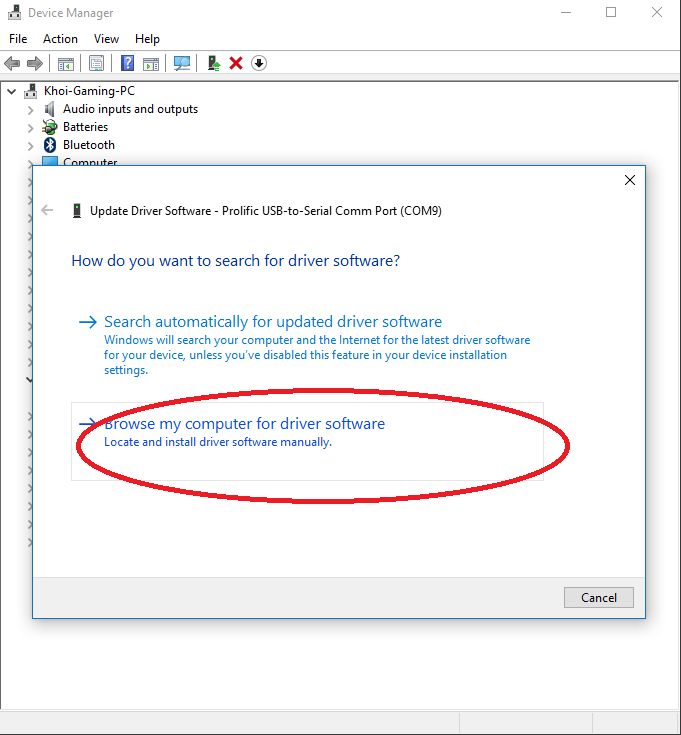Open the File menu
Image resolution: width=681 pixels, height=735 pixels.
(x=18, y=39)
